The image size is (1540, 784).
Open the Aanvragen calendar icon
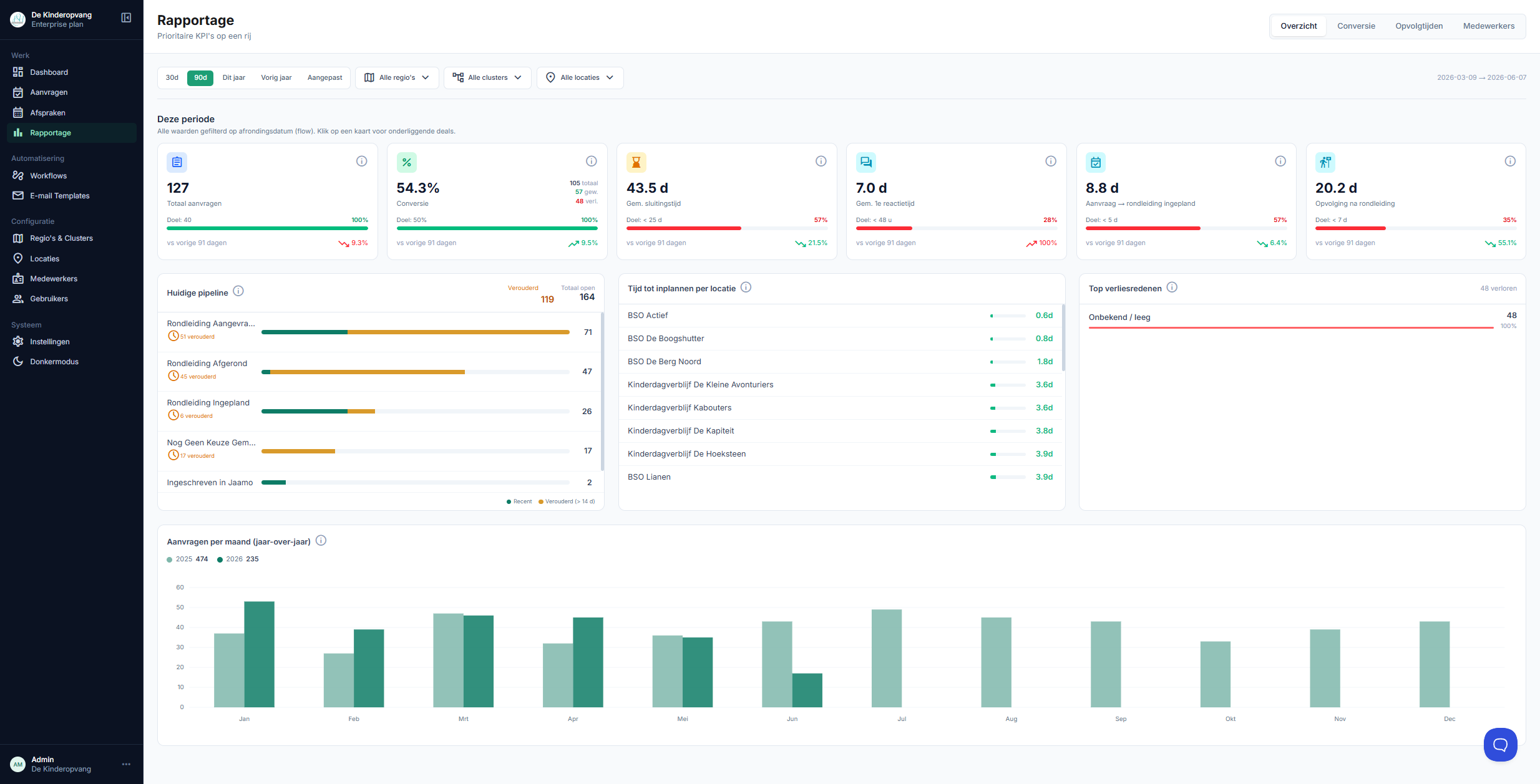tap(18, 92)
